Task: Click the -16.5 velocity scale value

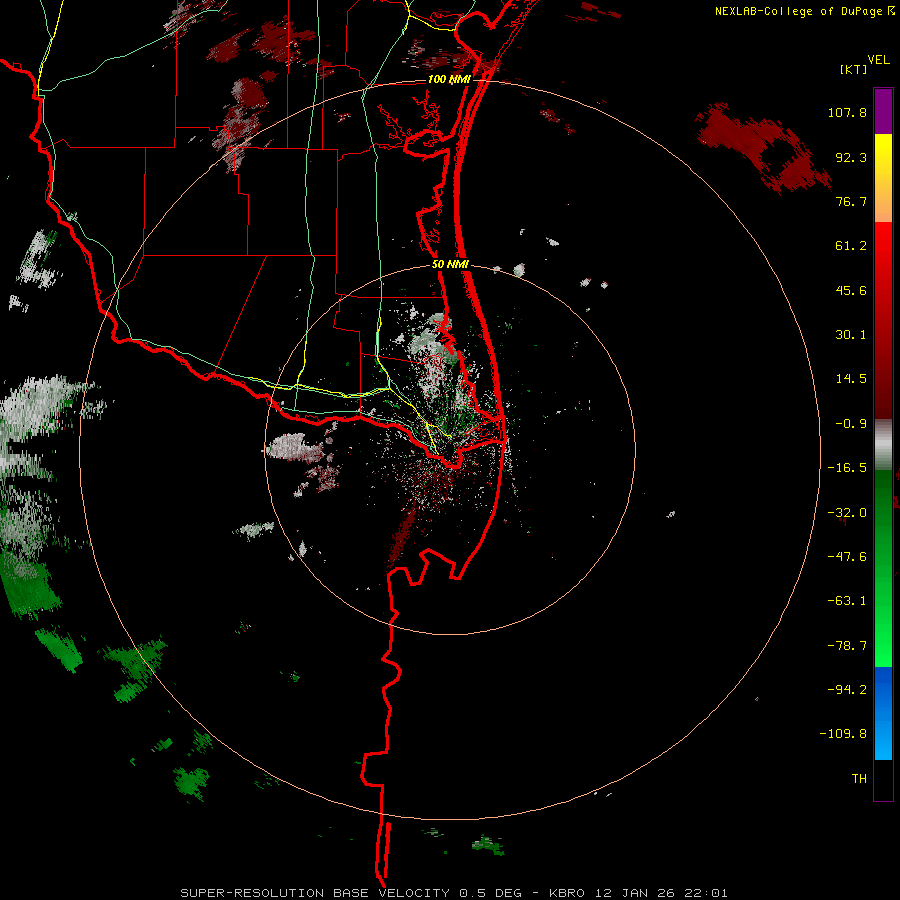Action: pyautogui.click(x=847, y=468)
